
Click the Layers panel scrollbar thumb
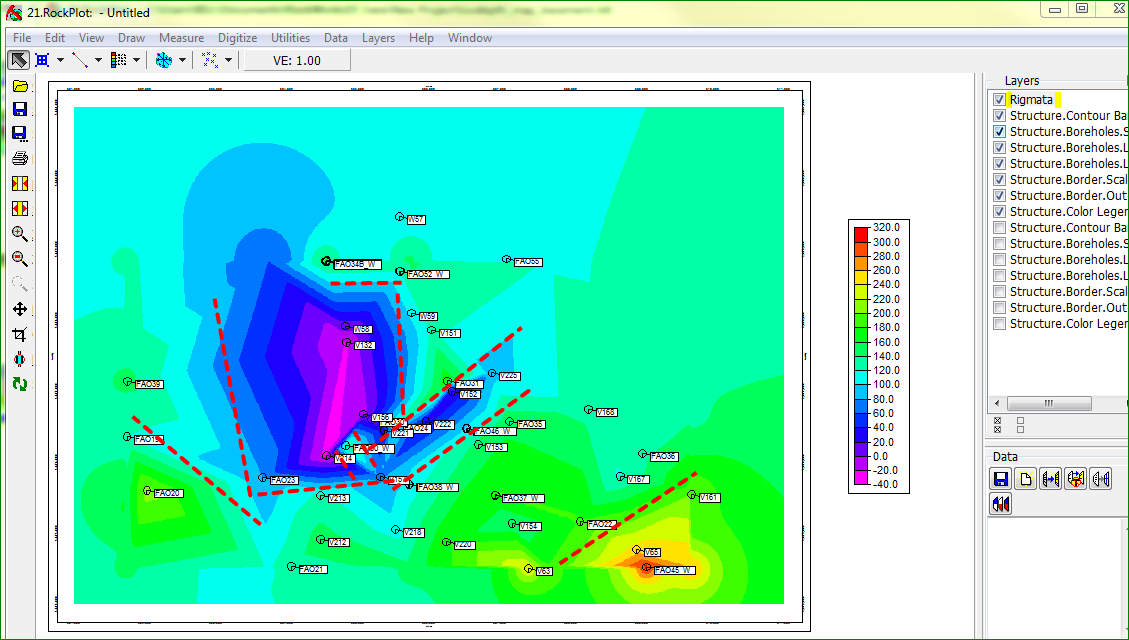pos(1049,403)
